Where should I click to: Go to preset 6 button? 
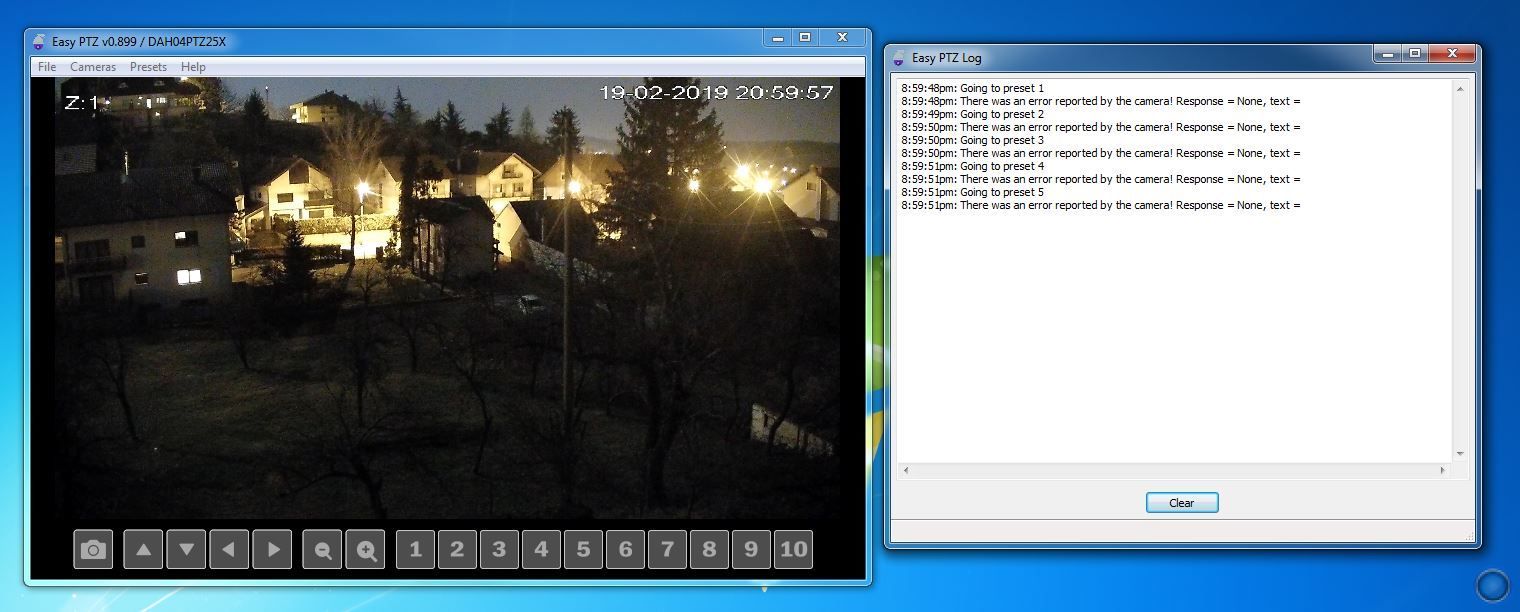pyautogui.click(x=625, y=550)
